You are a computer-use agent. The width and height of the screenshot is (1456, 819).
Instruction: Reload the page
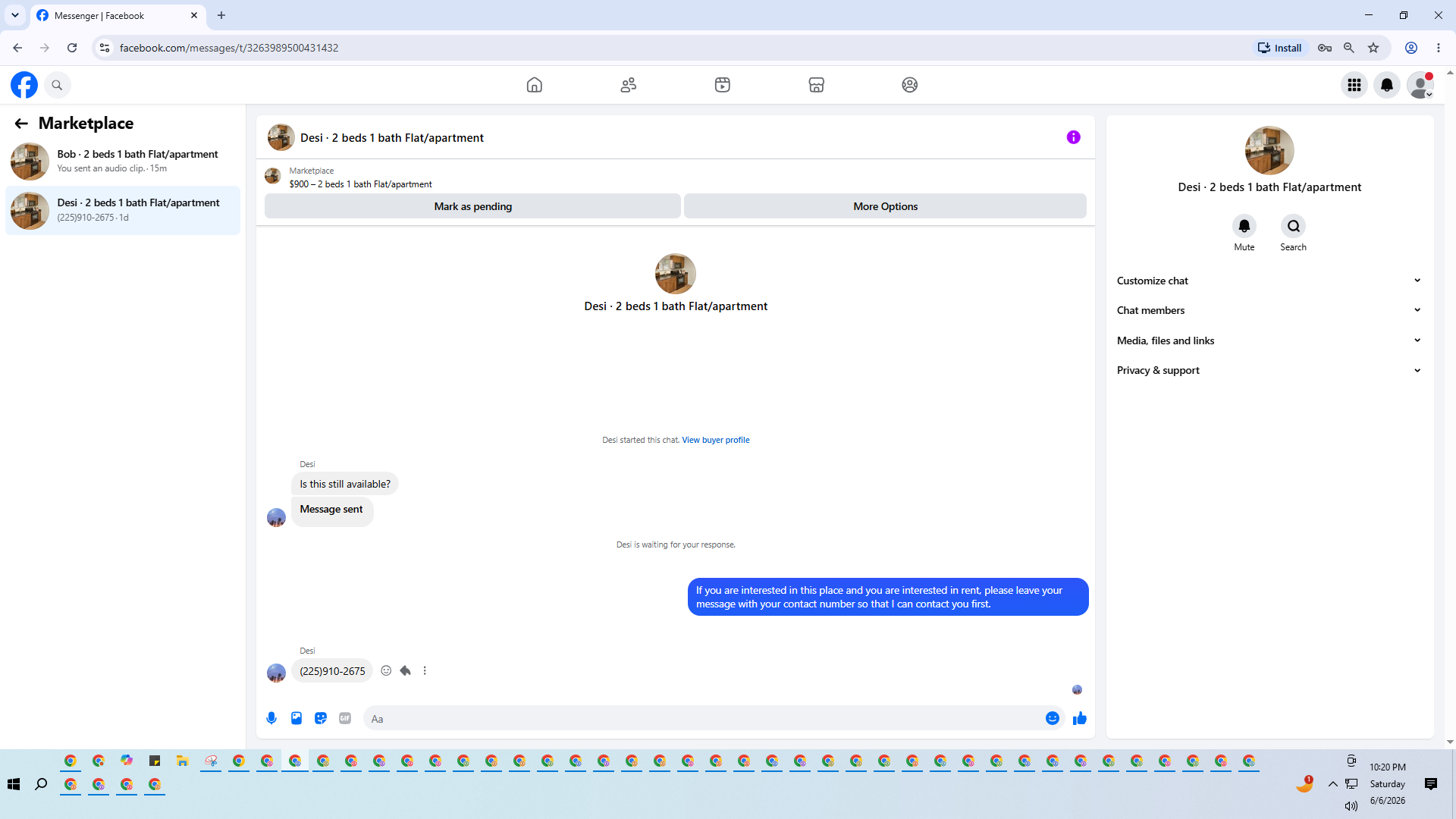point(72,48)
